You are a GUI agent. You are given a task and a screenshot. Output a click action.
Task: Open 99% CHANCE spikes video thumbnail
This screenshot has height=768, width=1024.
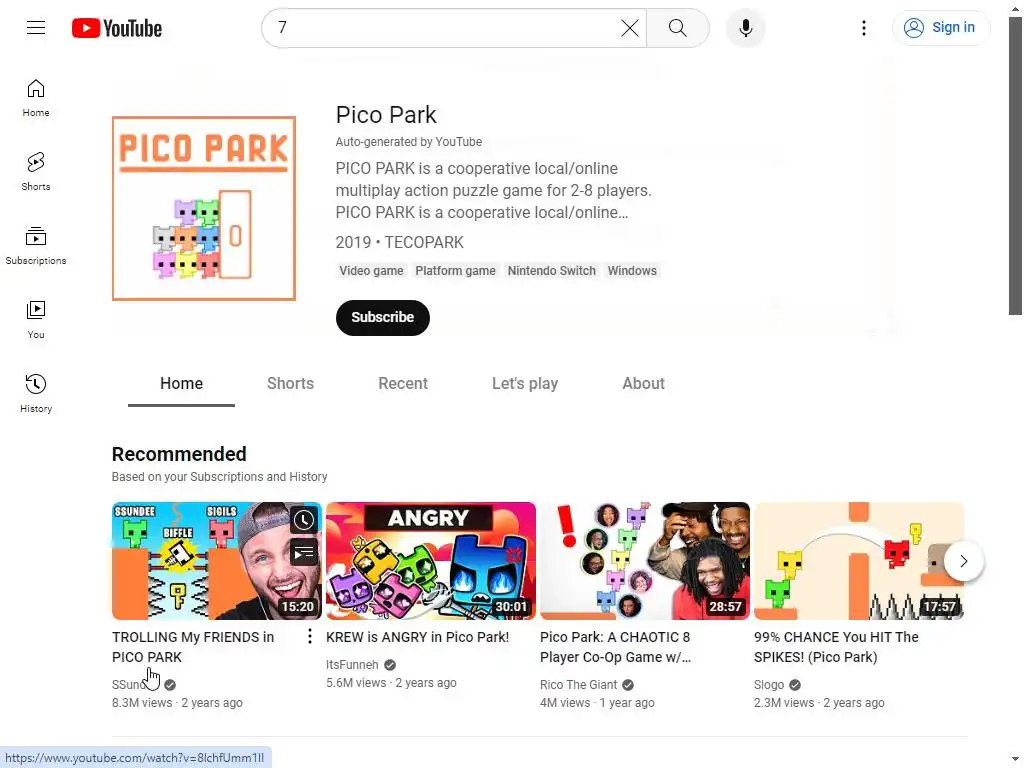[x=859, y=561]
